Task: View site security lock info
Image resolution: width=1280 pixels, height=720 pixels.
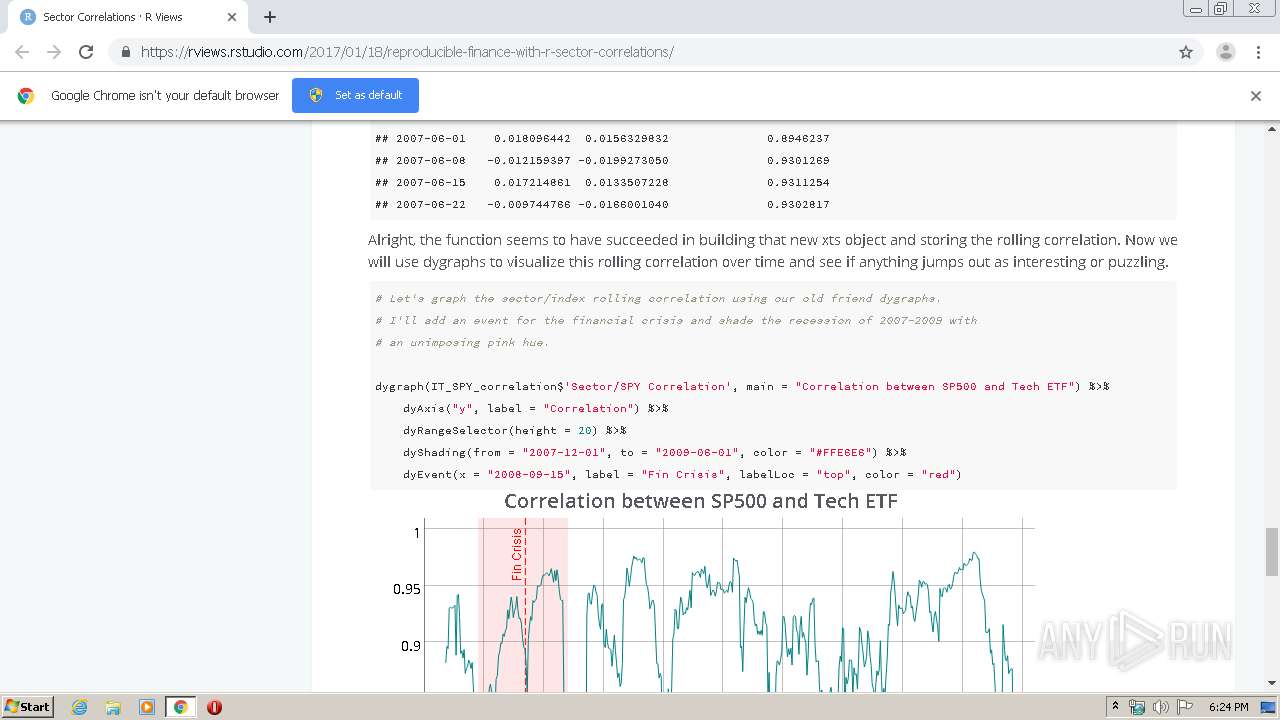Action: (125, 52)
